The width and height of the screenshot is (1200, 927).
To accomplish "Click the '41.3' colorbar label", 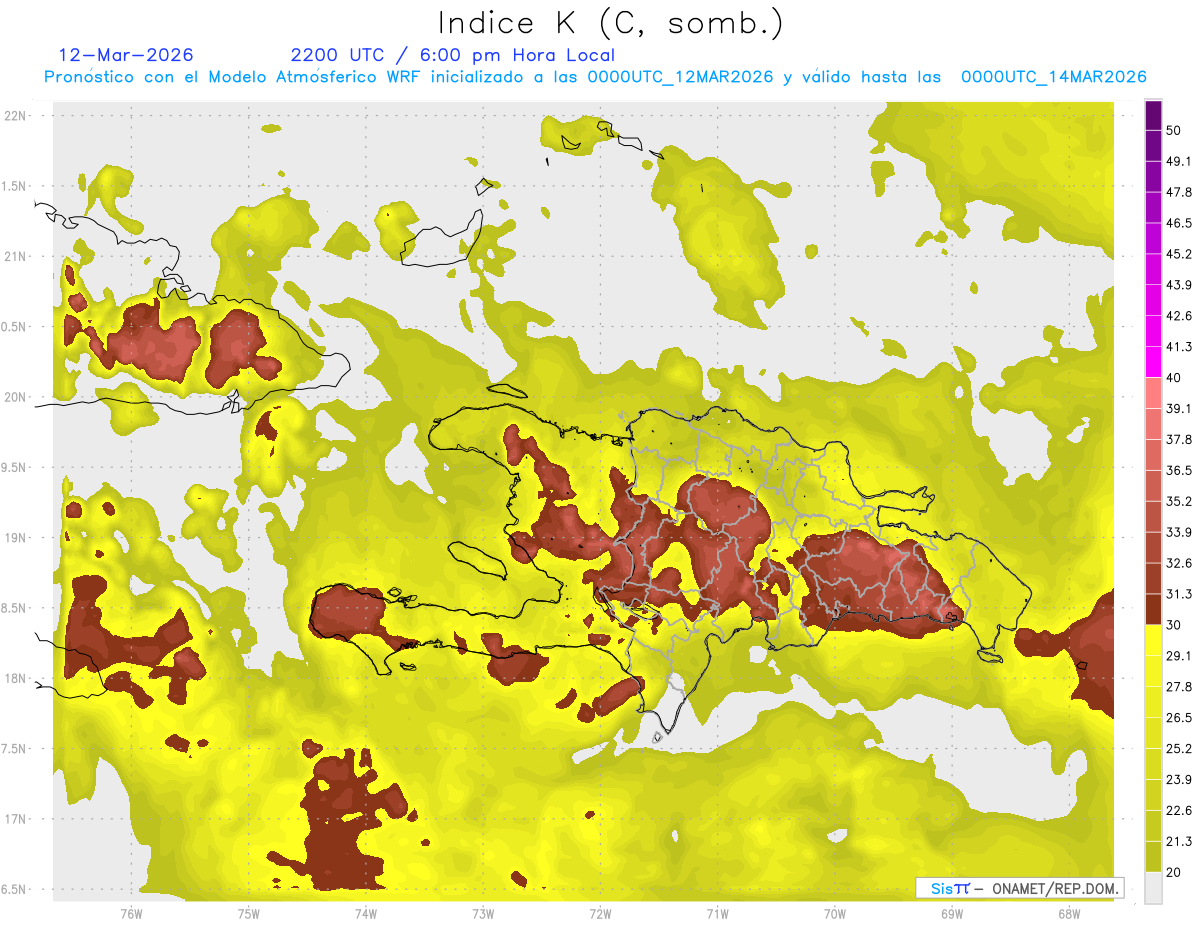I will 1179,347.
